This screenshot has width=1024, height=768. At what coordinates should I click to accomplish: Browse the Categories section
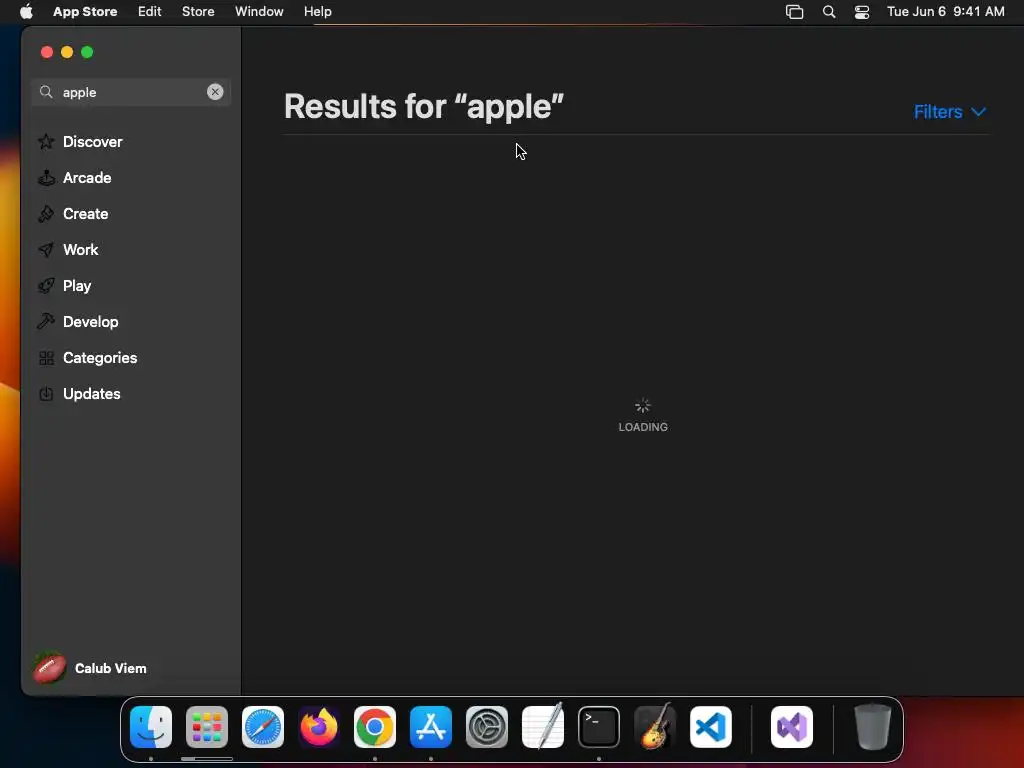click(100, 358)
